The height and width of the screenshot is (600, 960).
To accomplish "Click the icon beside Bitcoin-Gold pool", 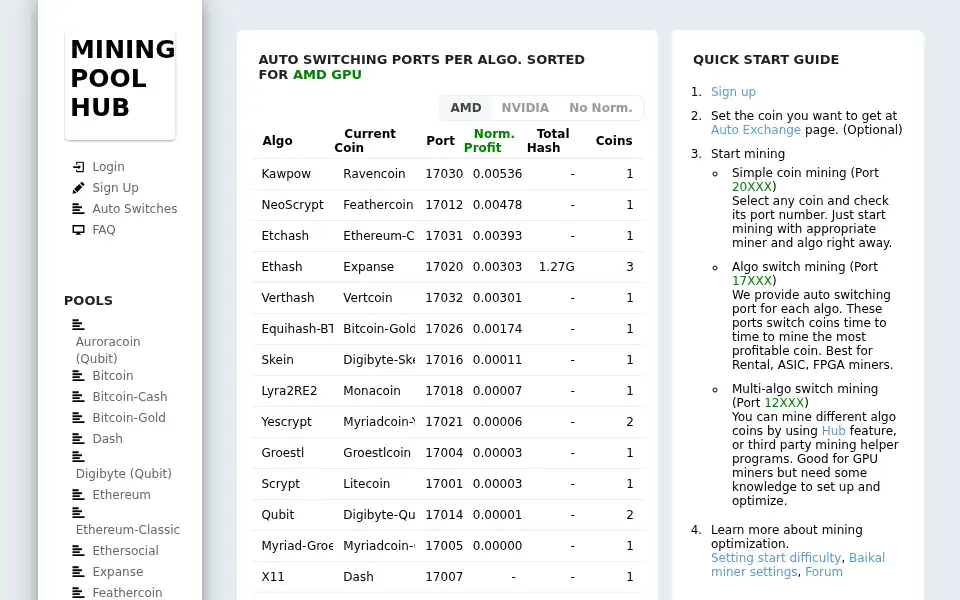I will 78,418.
